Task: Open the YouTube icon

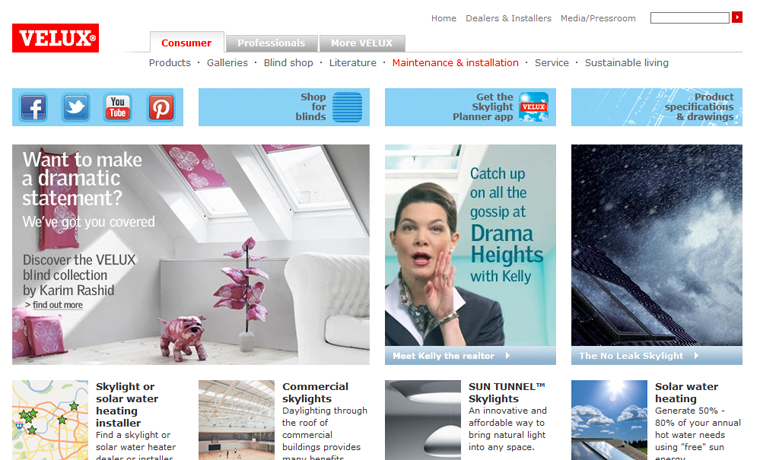Action: coord(118,107)
